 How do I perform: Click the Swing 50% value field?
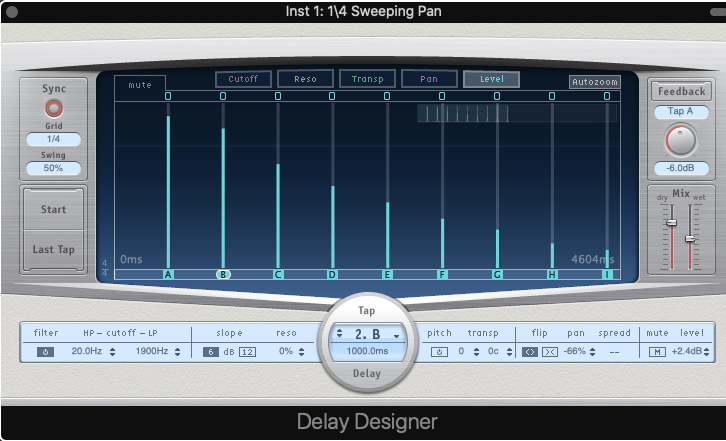coord(53,168)
